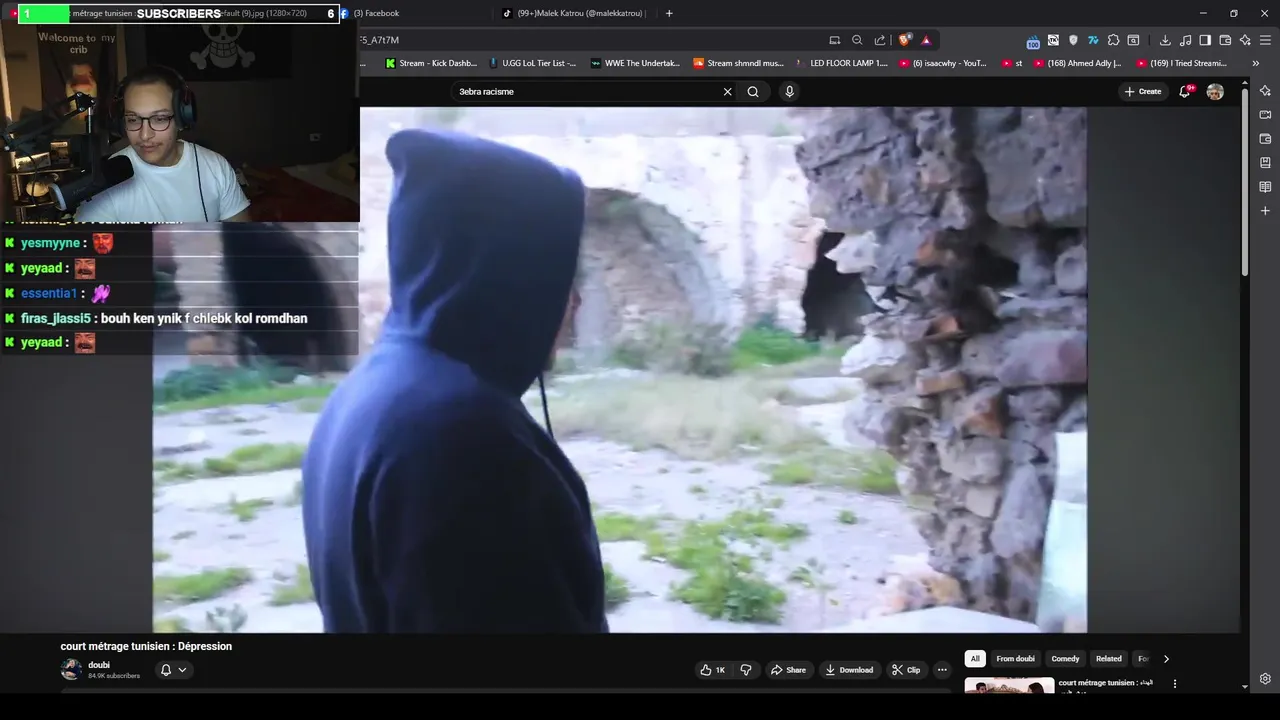Click the tab search toolbar icon
1280x720 pixels.
[x=1133, y=40]
